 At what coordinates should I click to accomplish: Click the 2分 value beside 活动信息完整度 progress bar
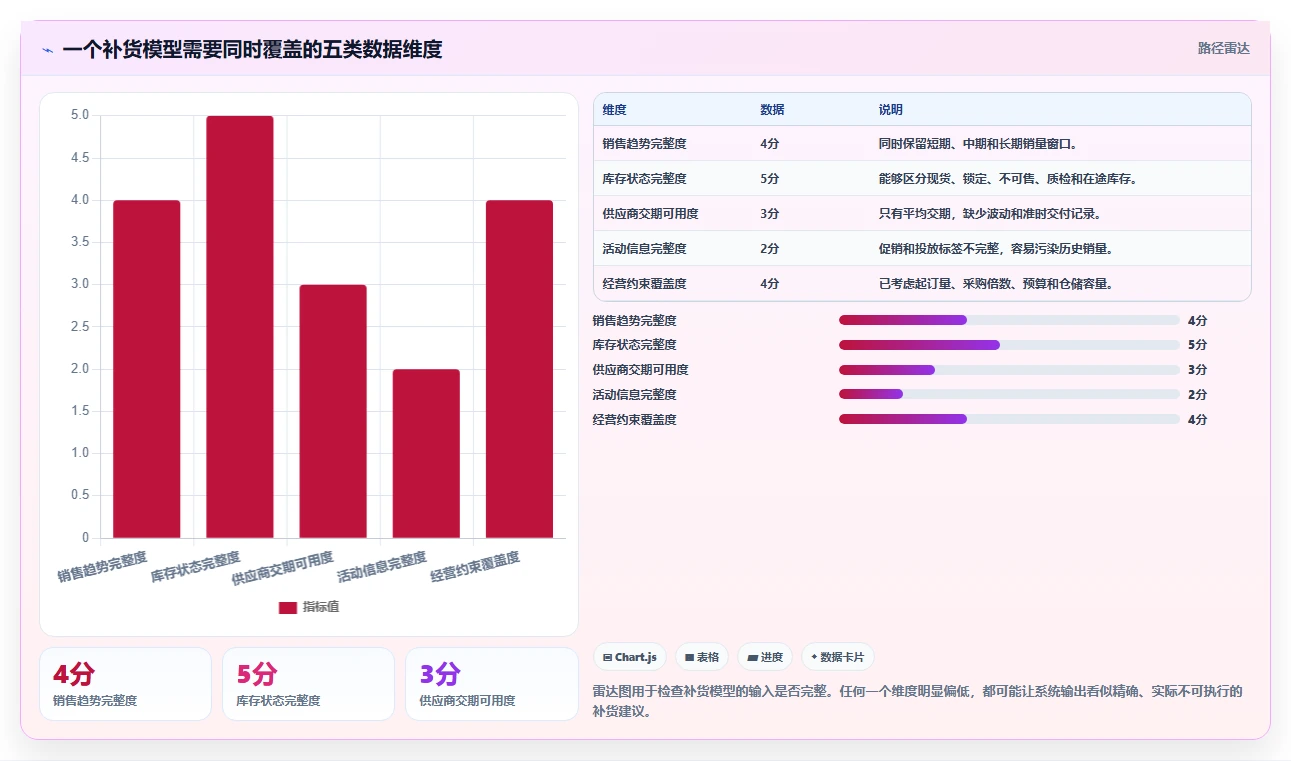(1197, 395)
